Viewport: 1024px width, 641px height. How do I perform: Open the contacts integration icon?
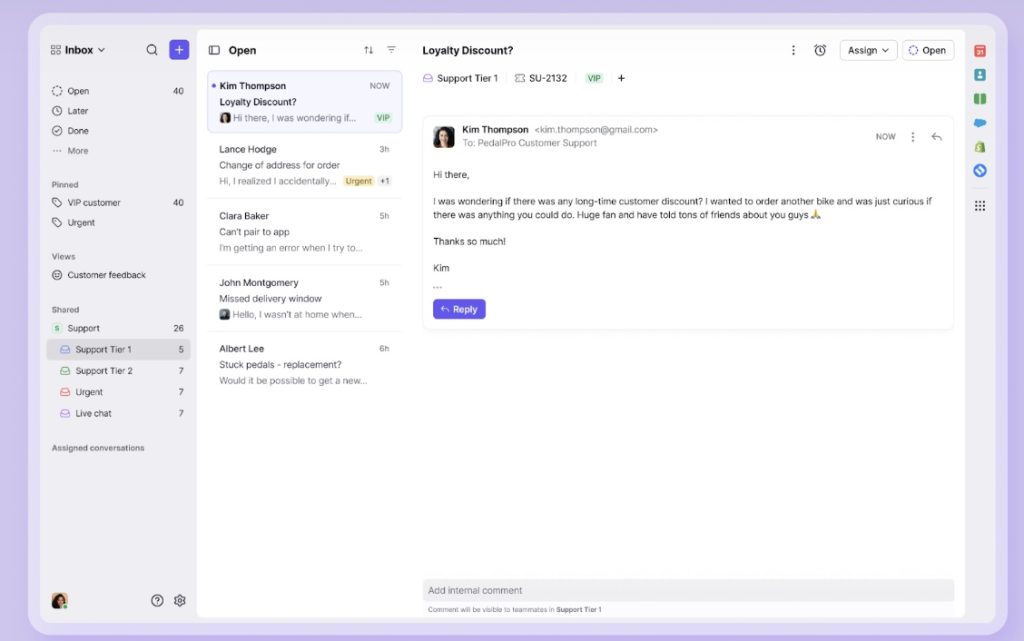[979, 75]
